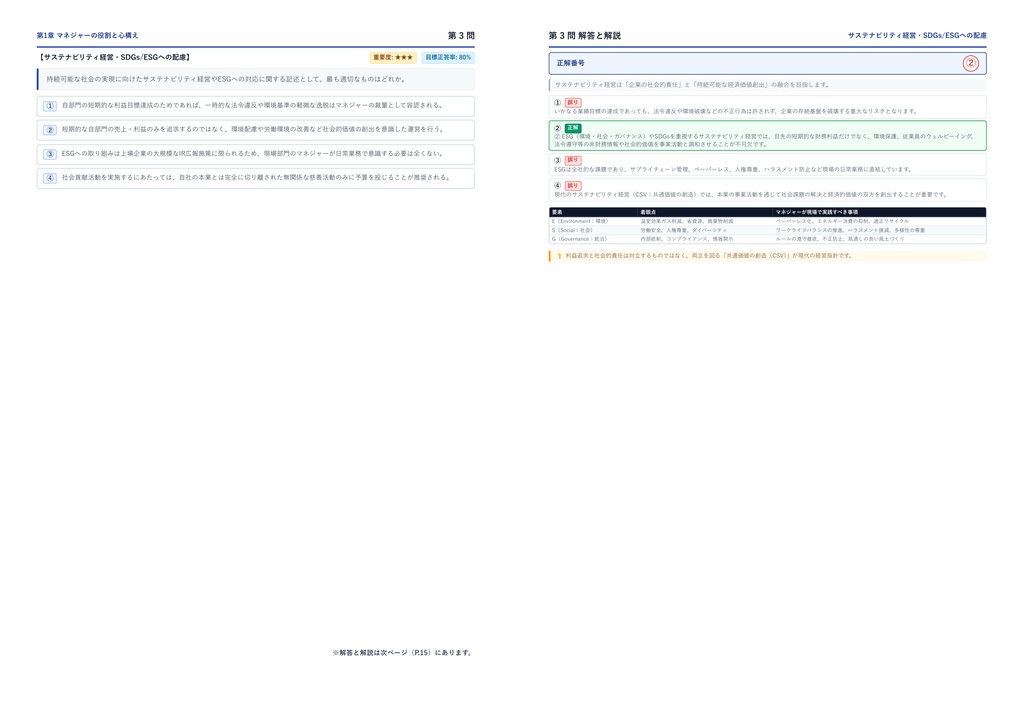Click the 正解番号 label
This screenshot has height=724, width=1024.
[x=570, y=63]
